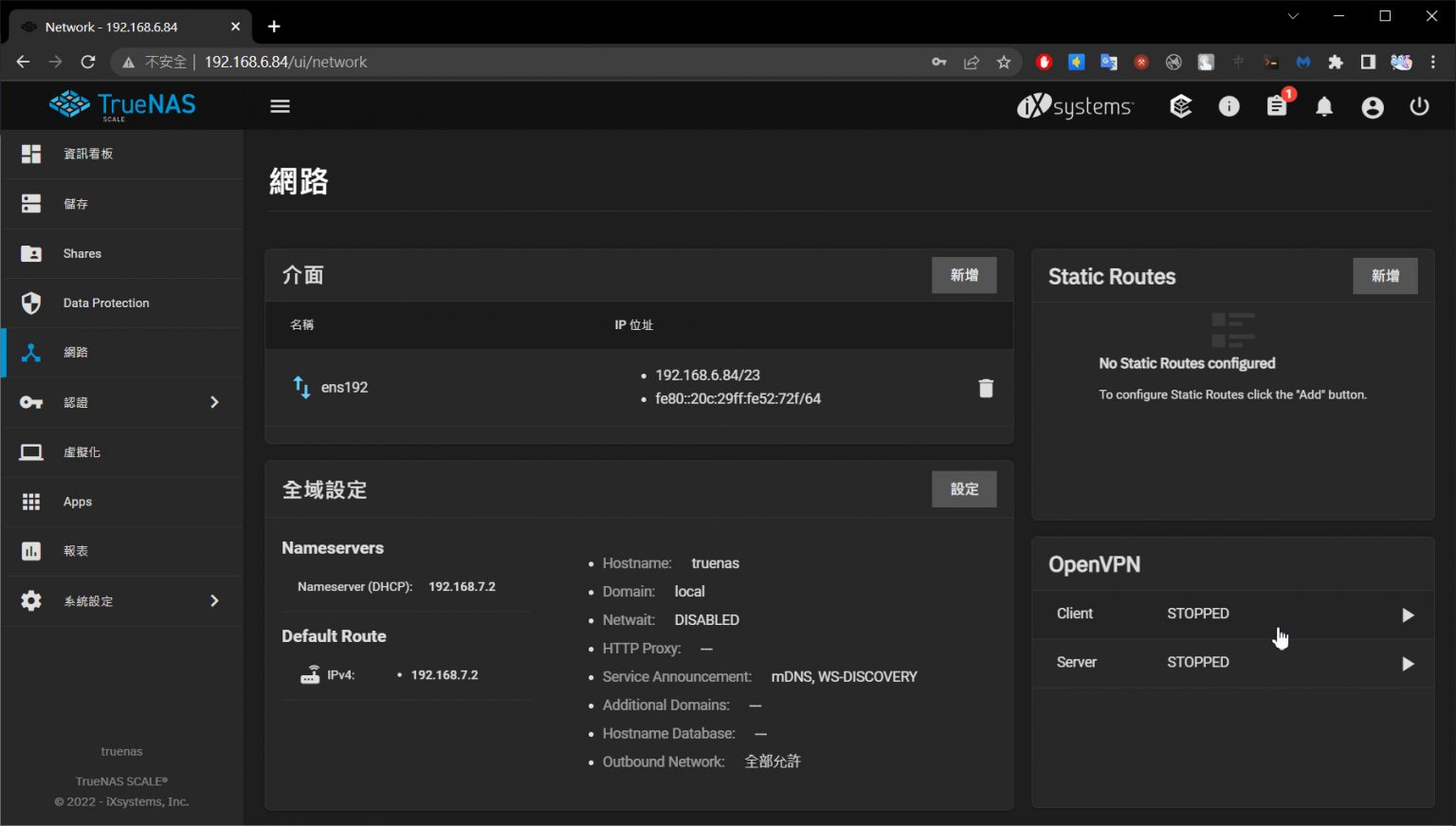Open the jobs clipboard icon with badge

tap(1277, 106)
